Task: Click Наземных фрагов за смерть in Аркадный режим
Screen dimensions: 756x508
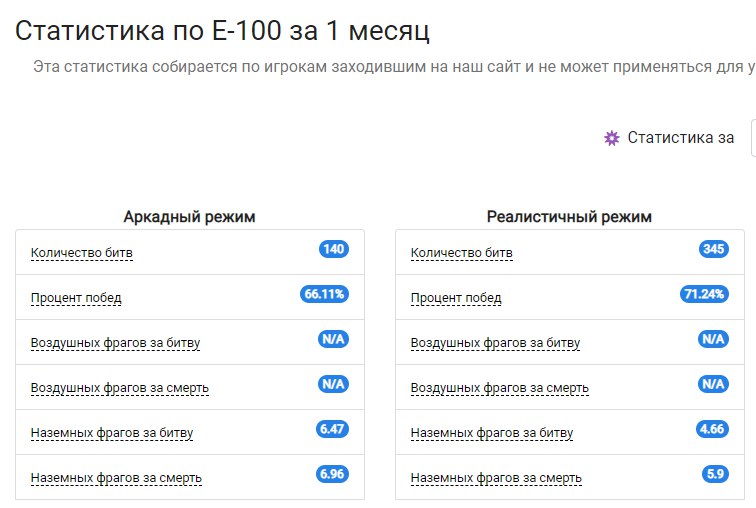Action: tap(116, 478)
